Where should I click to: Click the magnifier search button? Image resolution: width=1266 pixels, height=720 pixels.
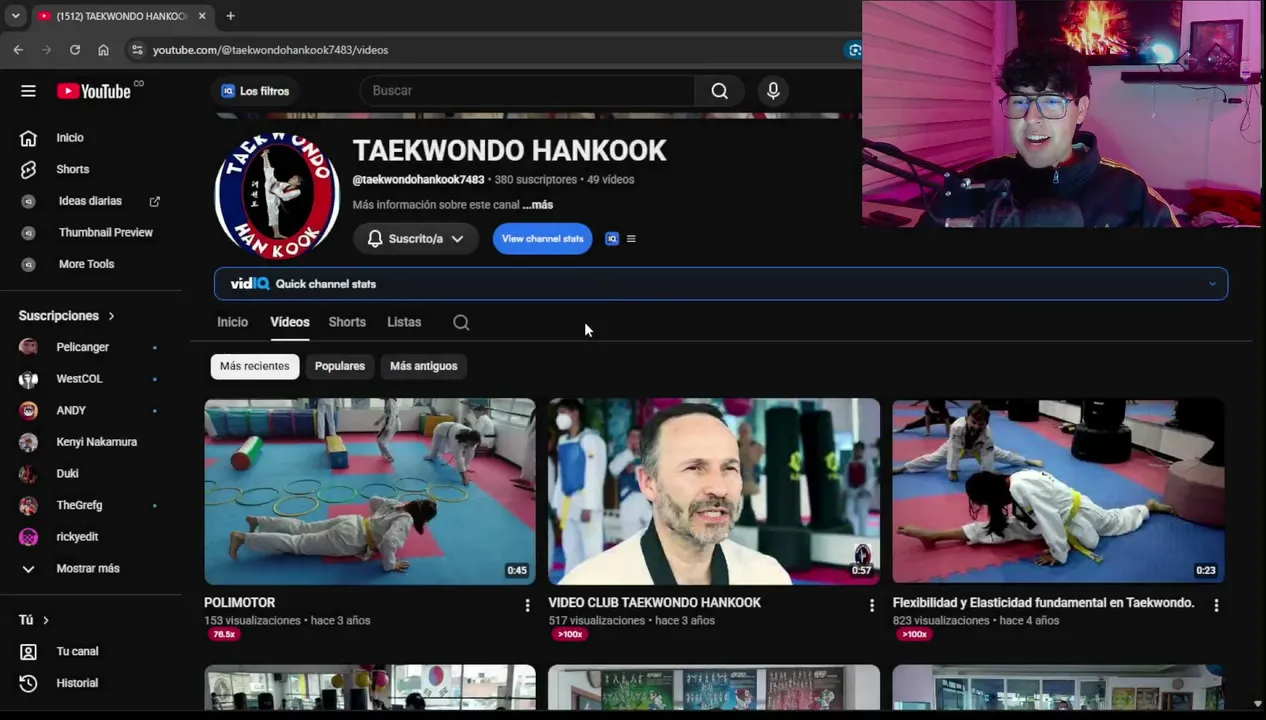tap(719, 91)
